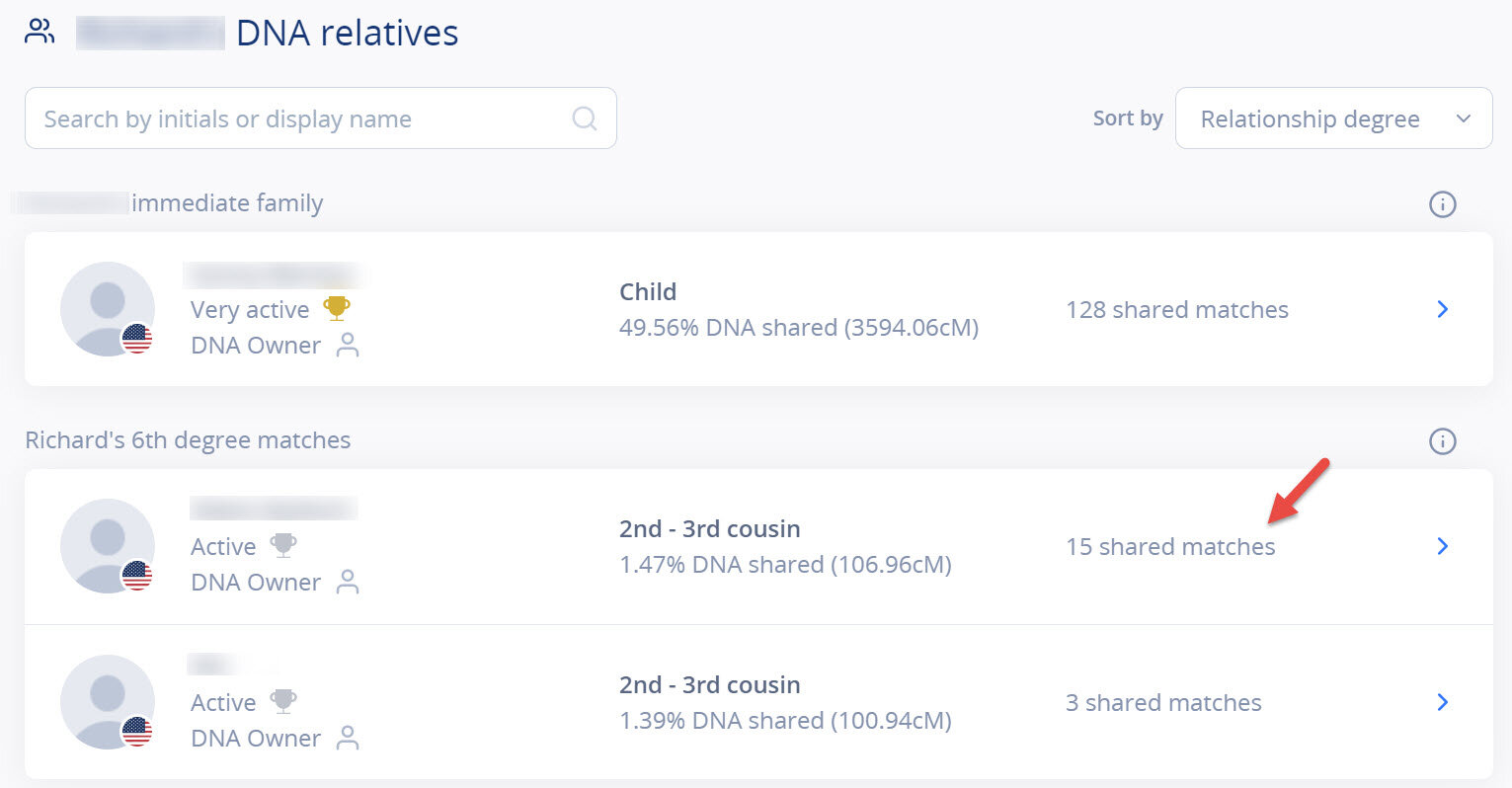
Task: Click the search magnifier icon
Action: pyautogui.click(x=585, y=118)
